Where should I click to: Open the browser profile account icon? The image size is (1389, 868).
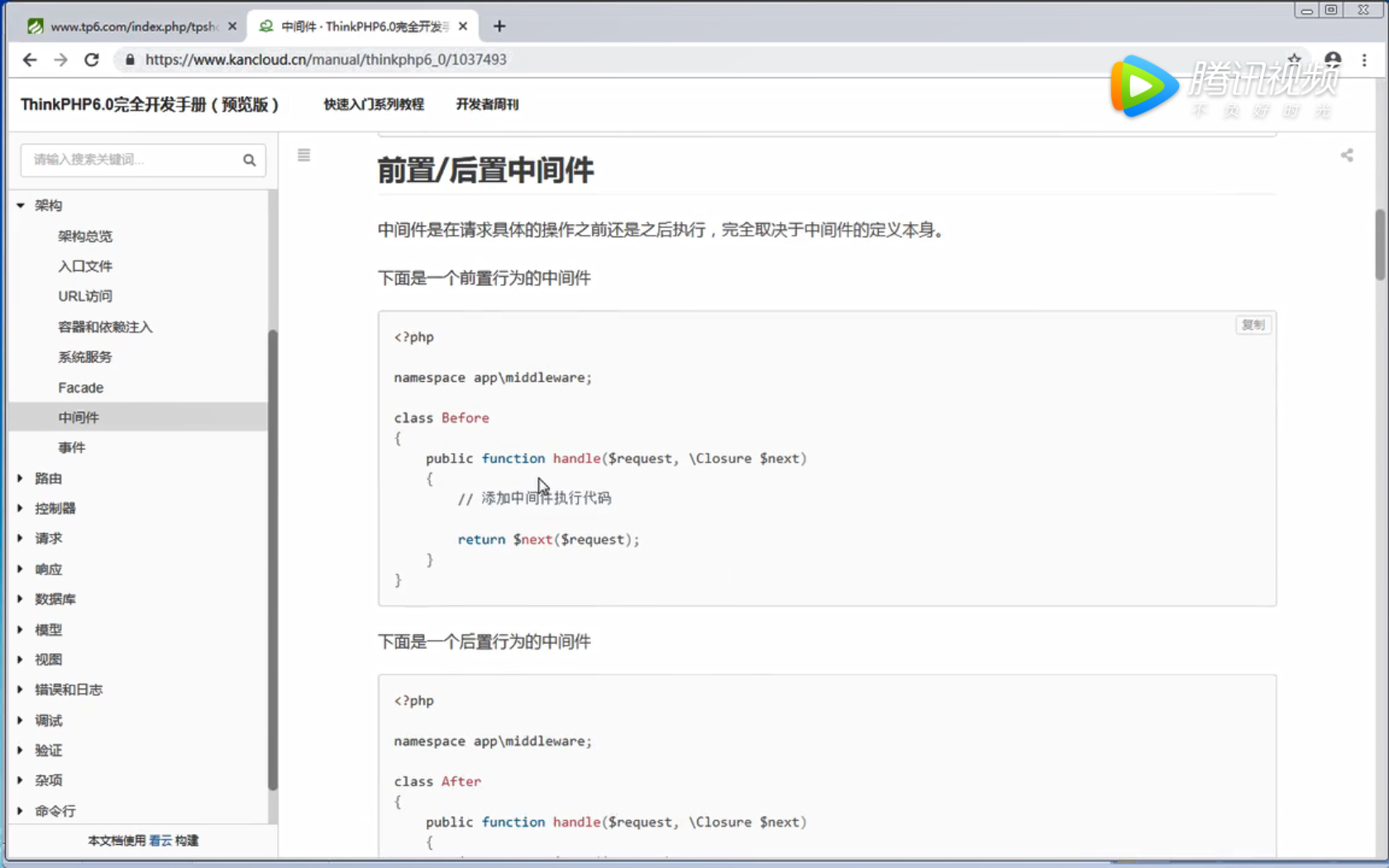coord(1333,60)
